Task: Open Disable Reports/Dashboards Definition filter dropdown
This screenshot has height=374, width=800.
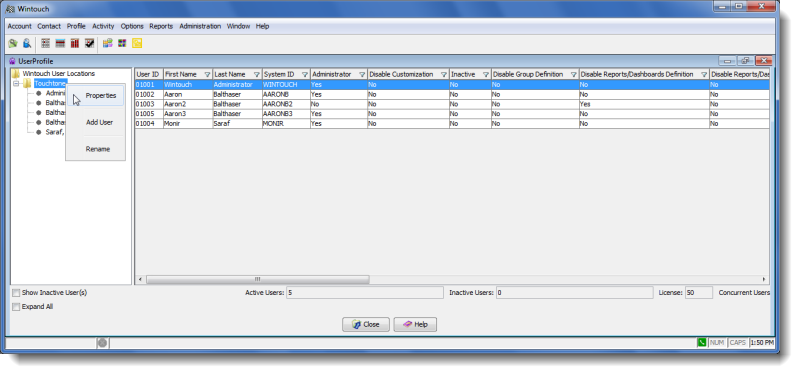Action: pos(704,74)
